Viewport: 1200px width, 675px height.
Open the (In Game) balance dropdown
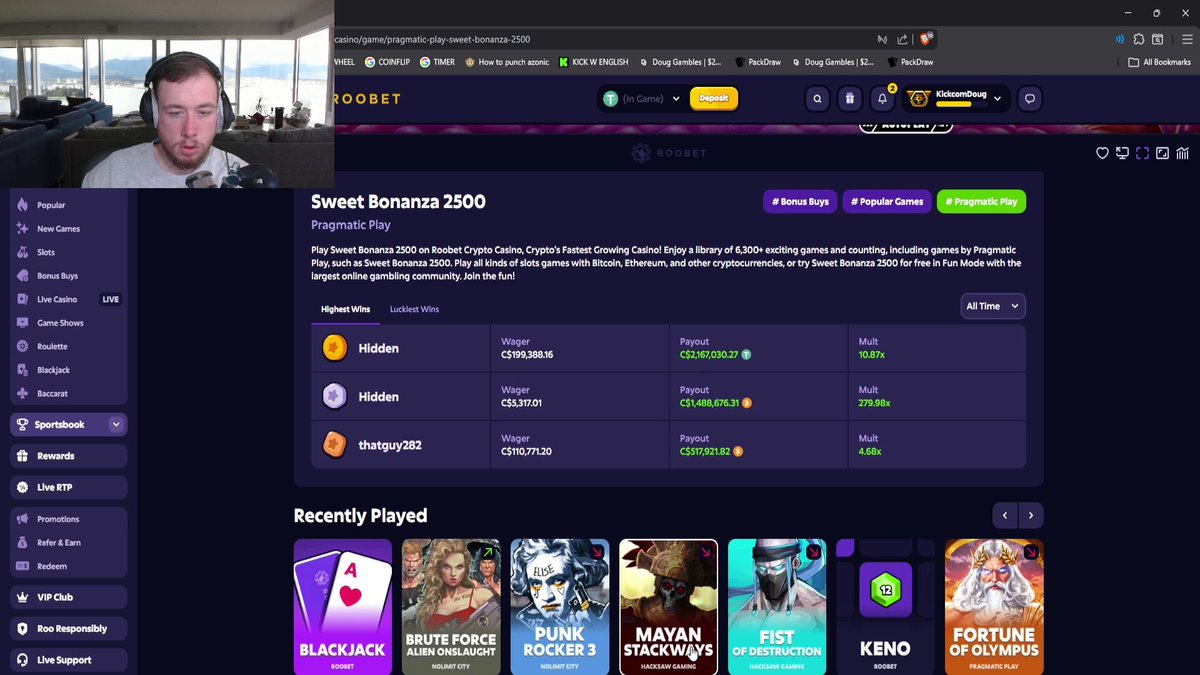tap(640, 98)
